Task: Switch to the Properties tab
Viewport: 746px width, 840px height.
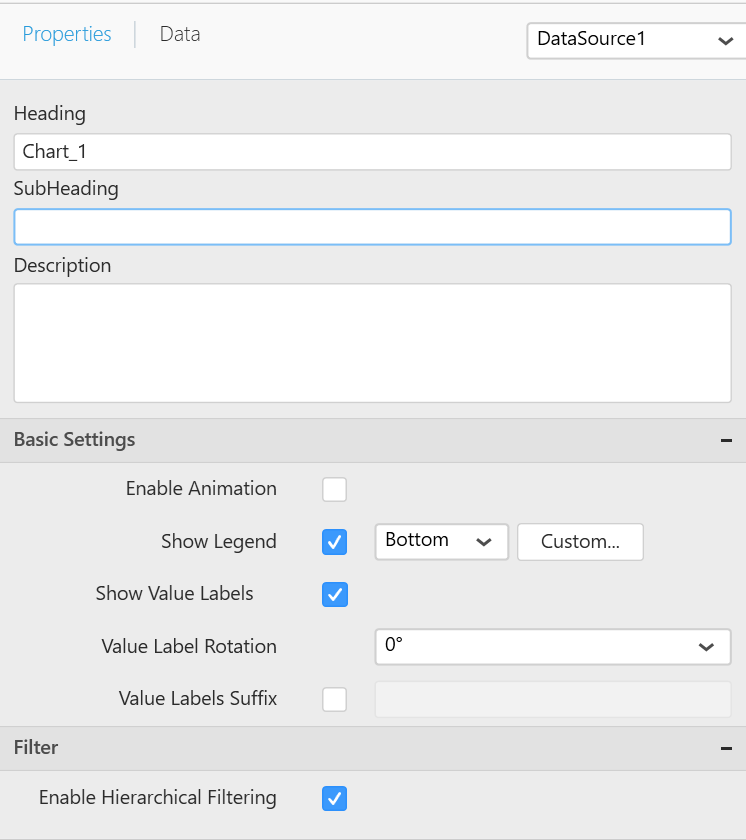Action: tap(67, 34)
